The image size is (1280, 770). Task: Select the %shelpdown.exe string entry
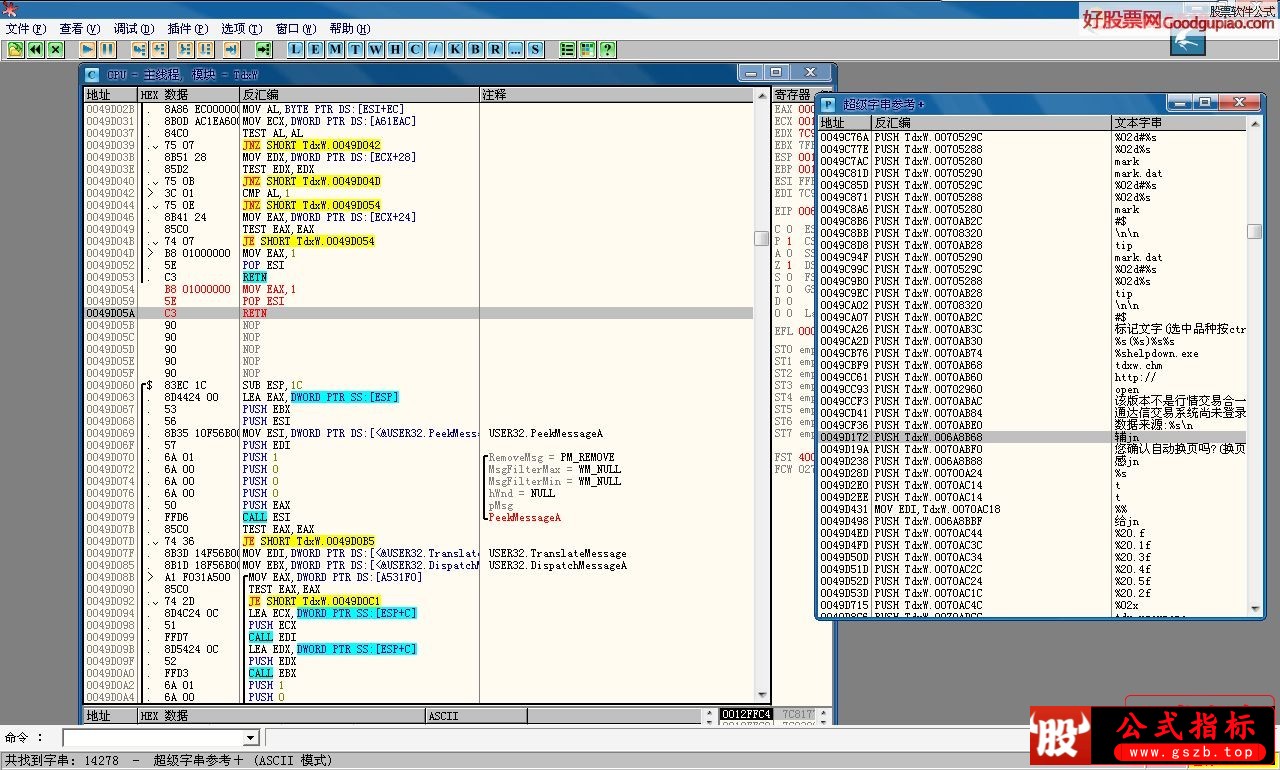tap(1156, 353)
